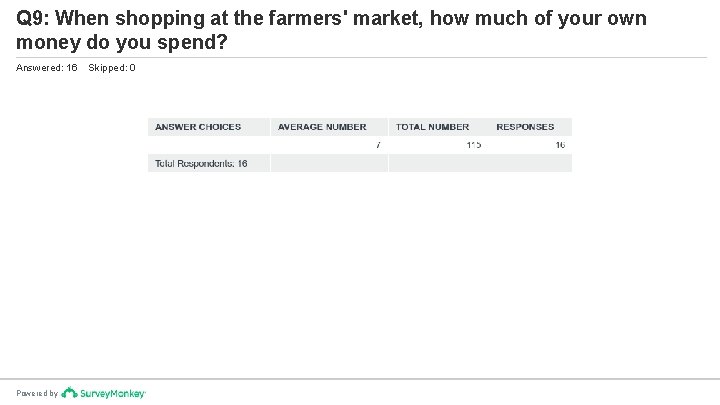The image size is (720, 405).
Task: Click empty cell right of Total Respondents row
Action: (480, 163)
